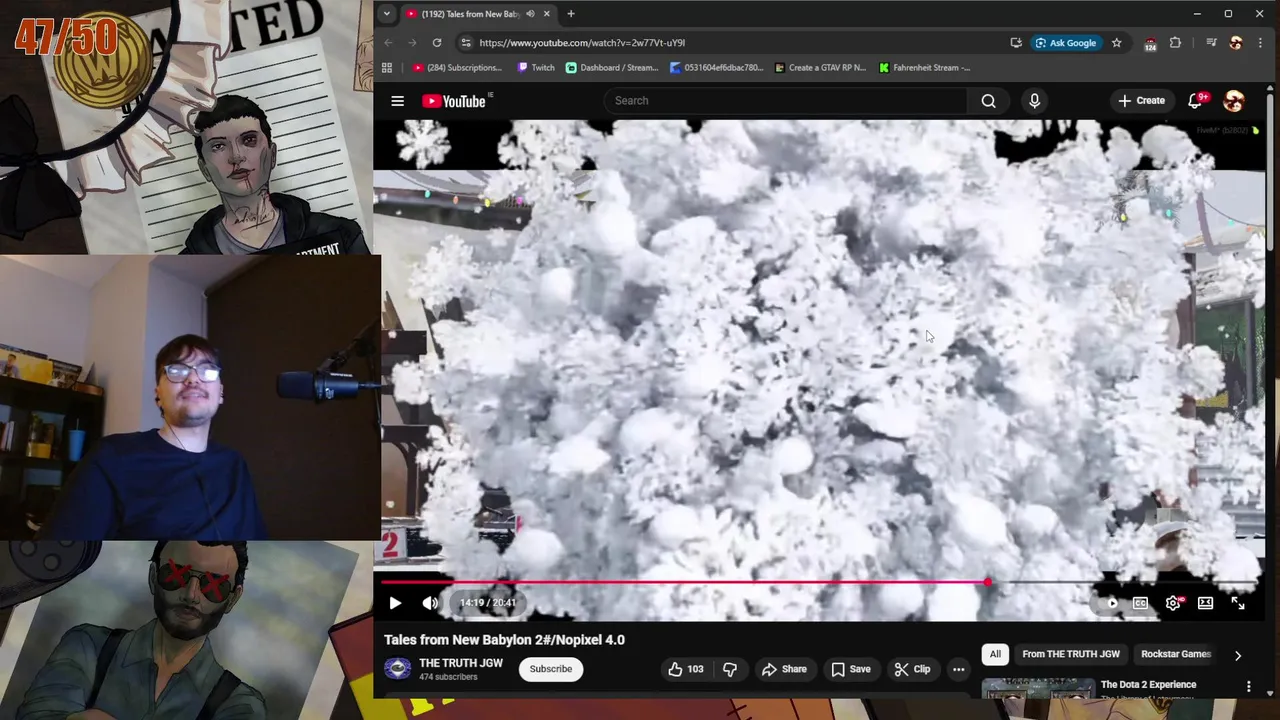
Task: Subscribe to THE TRUTH JGW
Action: 551,669
